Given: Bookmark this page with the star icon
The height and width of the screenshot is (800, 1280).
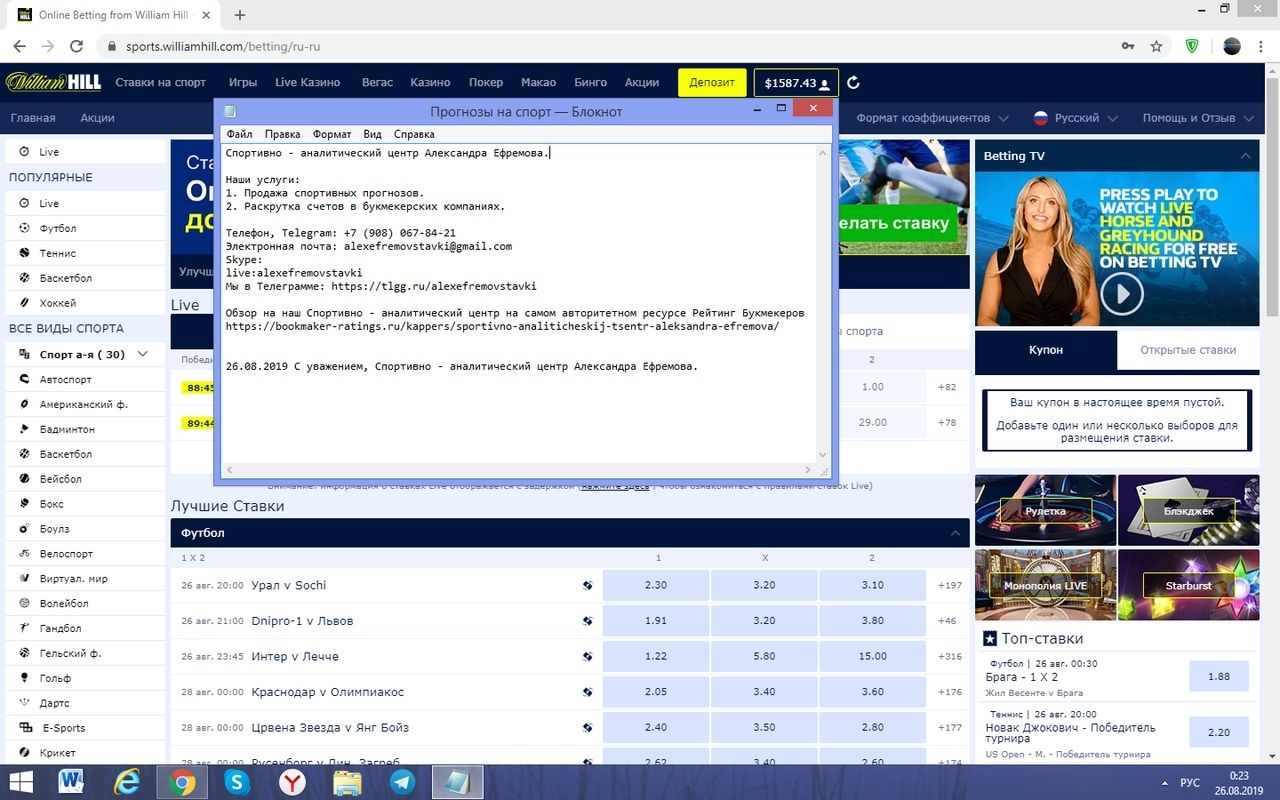Looking at the screenshot, I should pyautogui.click(x=1157, y=46).
